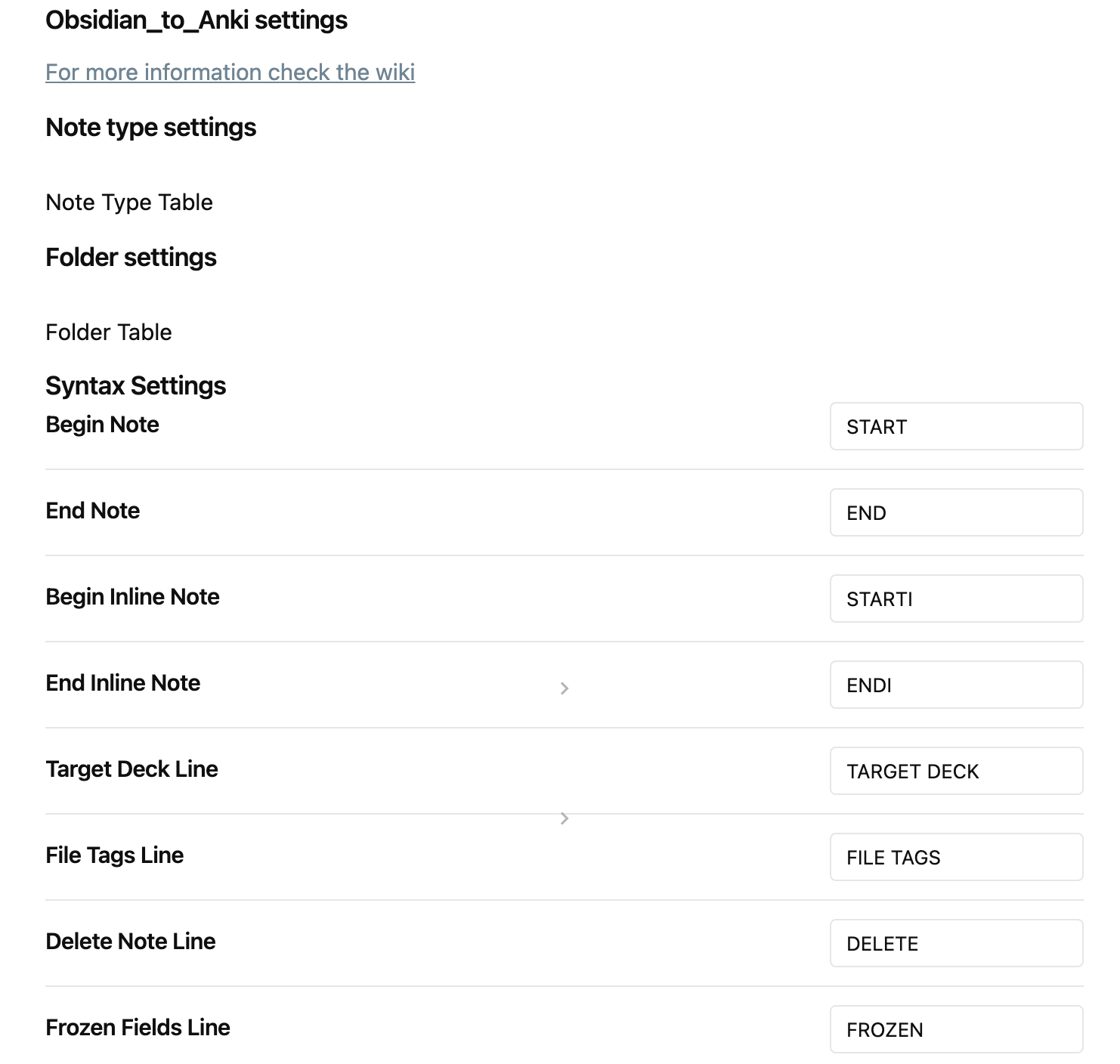Click the Obsidian_to_Anki settings title
This screenshot has height=1064, width=1120.
(x=196, y=20)
